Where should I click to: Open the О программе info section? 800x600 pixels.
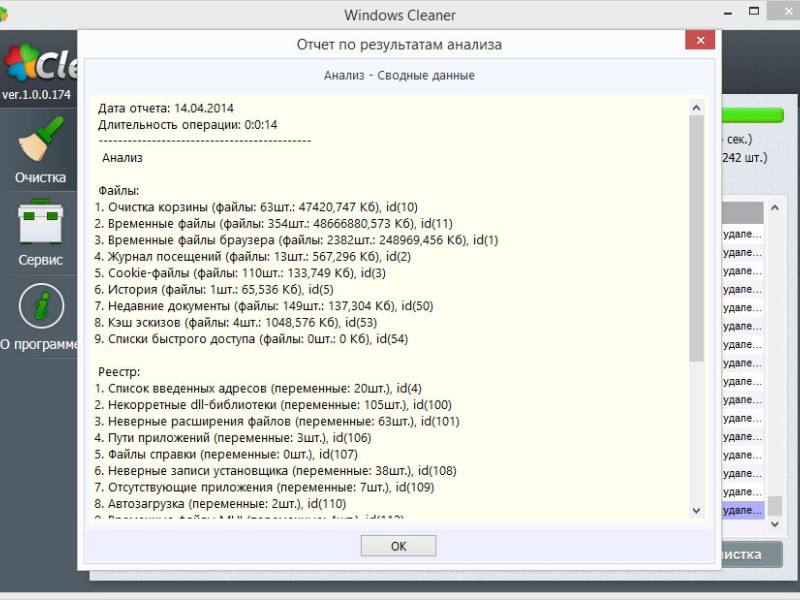tap(40, 317)
